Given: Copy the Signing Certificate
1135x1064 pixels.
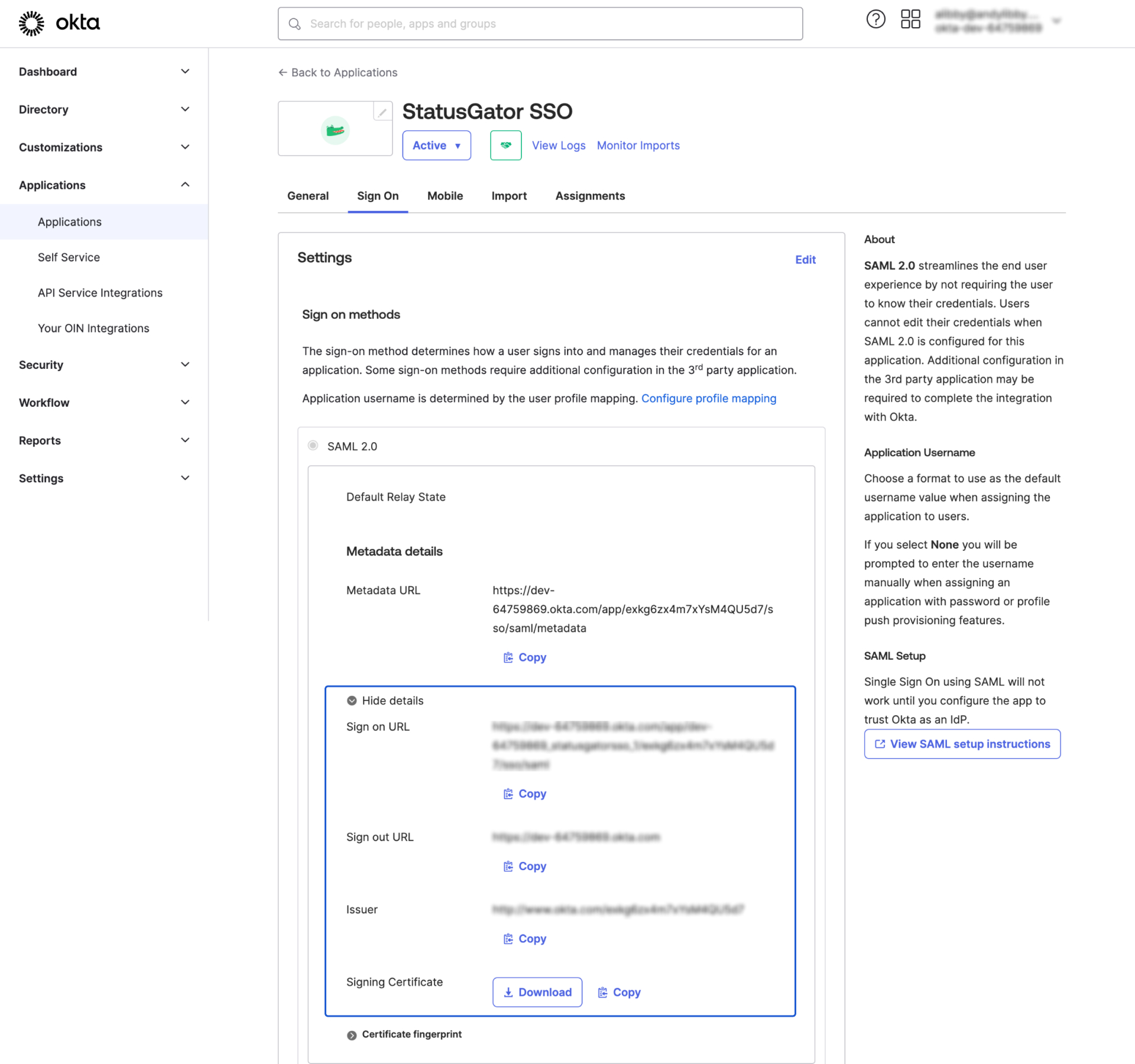Looking at the screenshot, I should coord(619,992).
